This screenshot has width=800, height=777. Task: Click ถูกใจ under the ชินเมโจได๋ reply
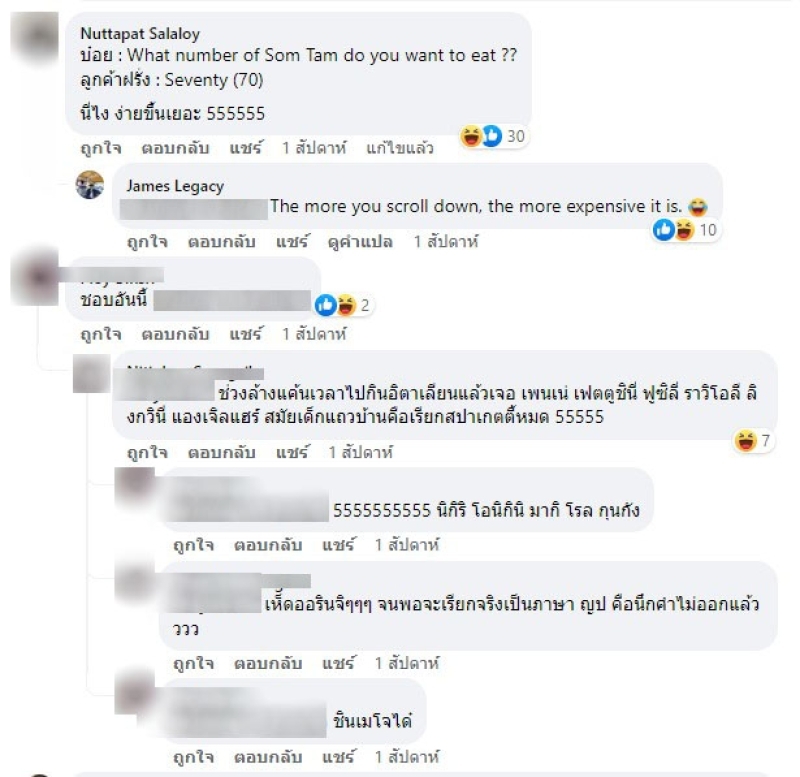click(193, 757)
